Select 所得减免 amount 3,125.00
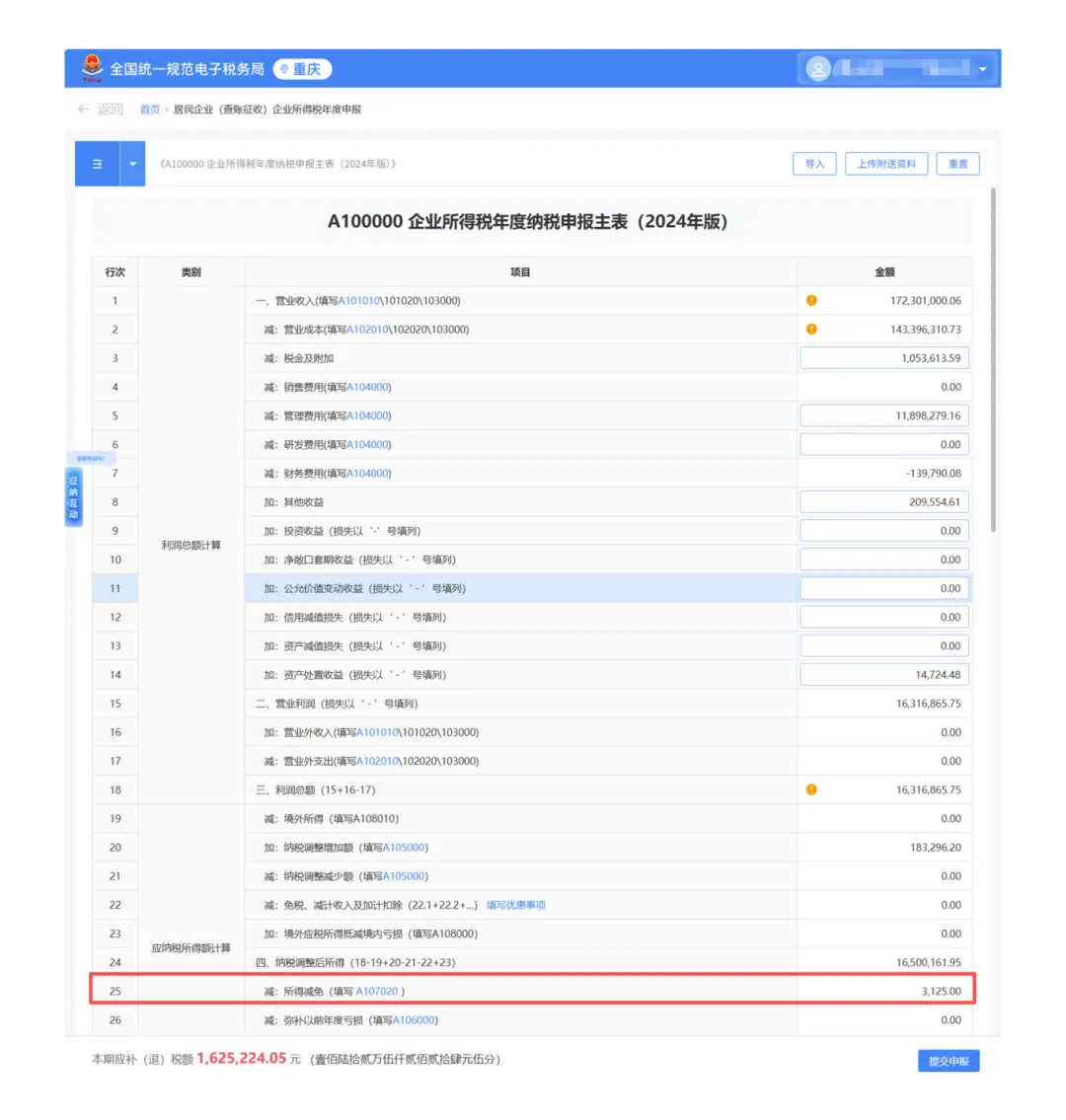 pos(941,992)
